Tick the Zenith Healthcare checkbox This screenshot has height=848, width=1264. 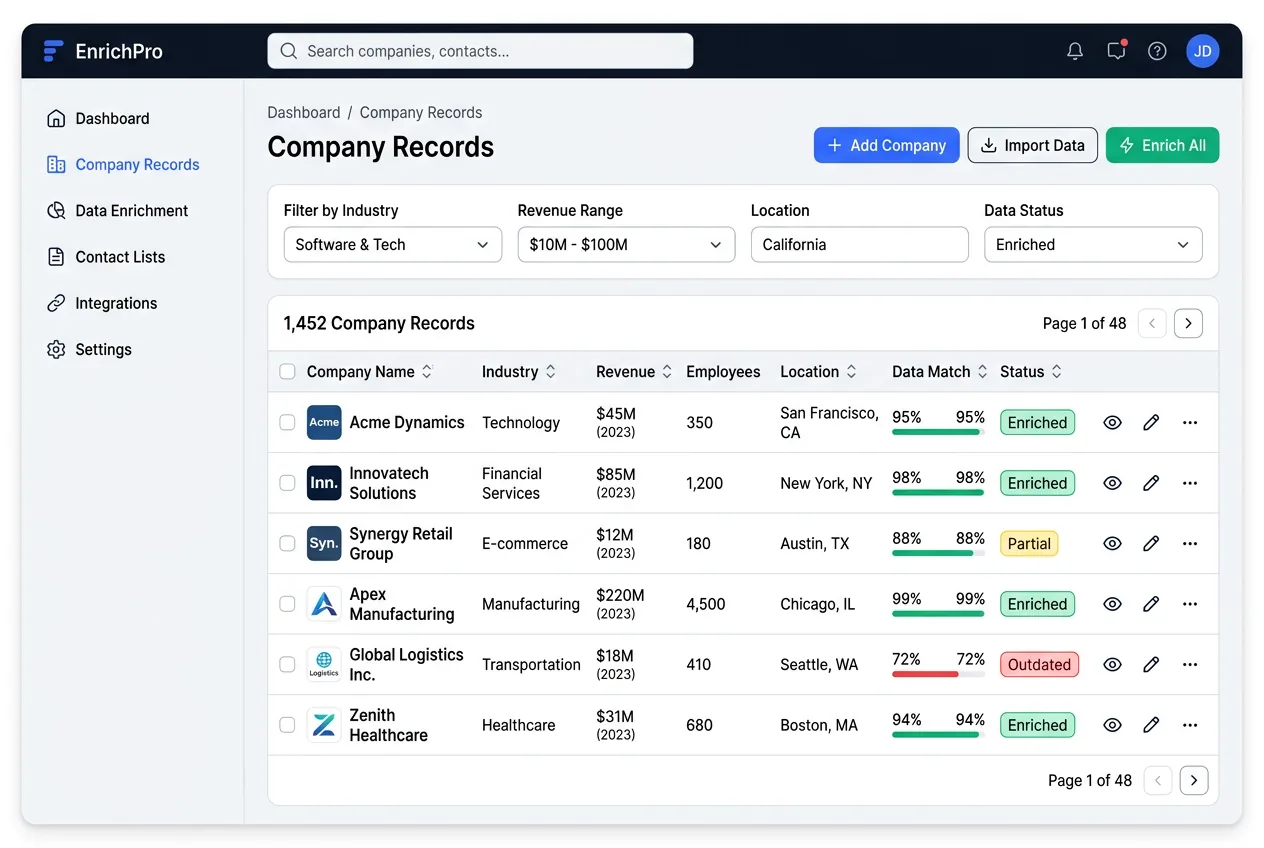287,725
